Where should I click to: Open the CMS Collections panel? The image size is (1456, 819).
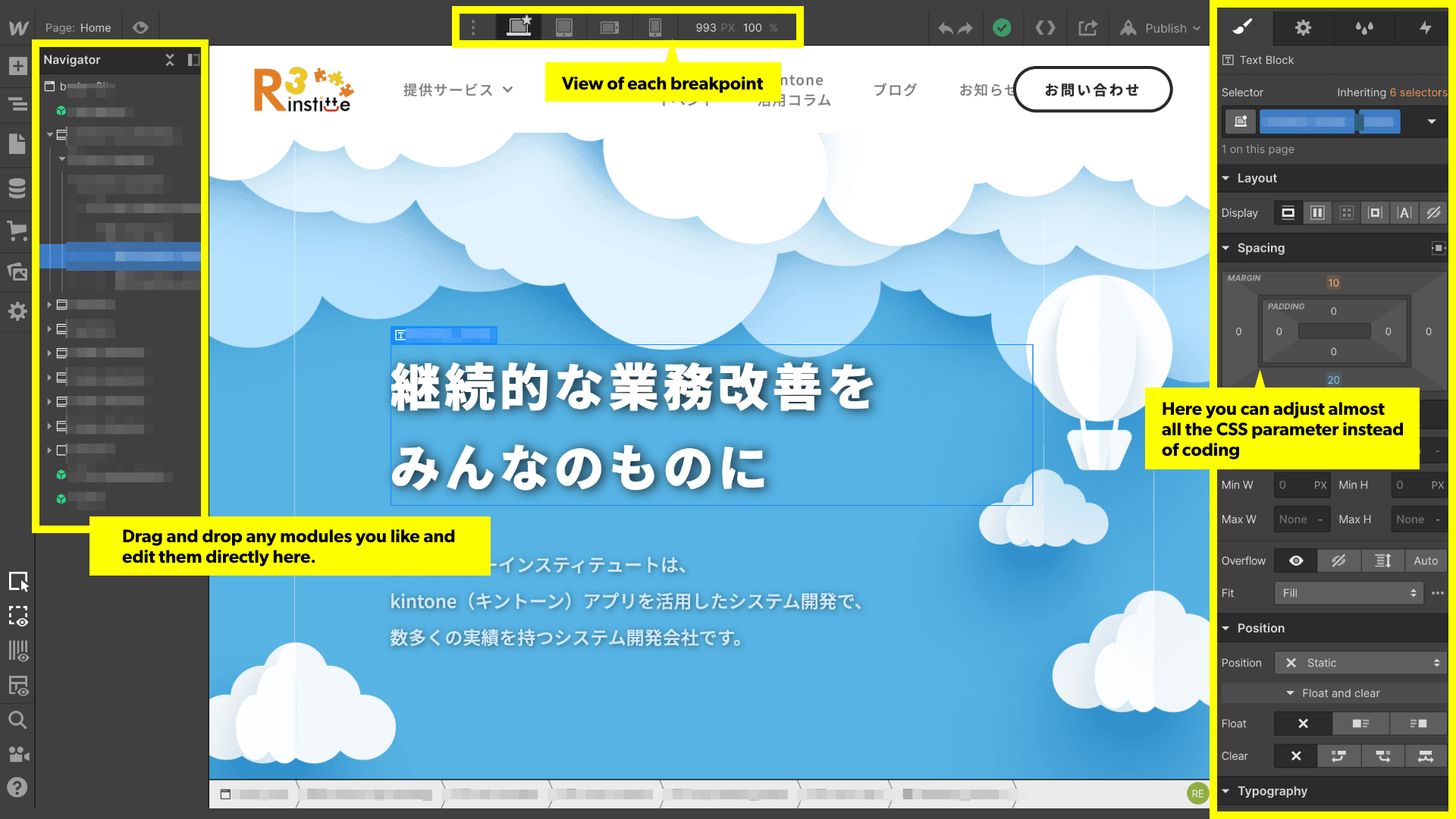tap(17, 187)
